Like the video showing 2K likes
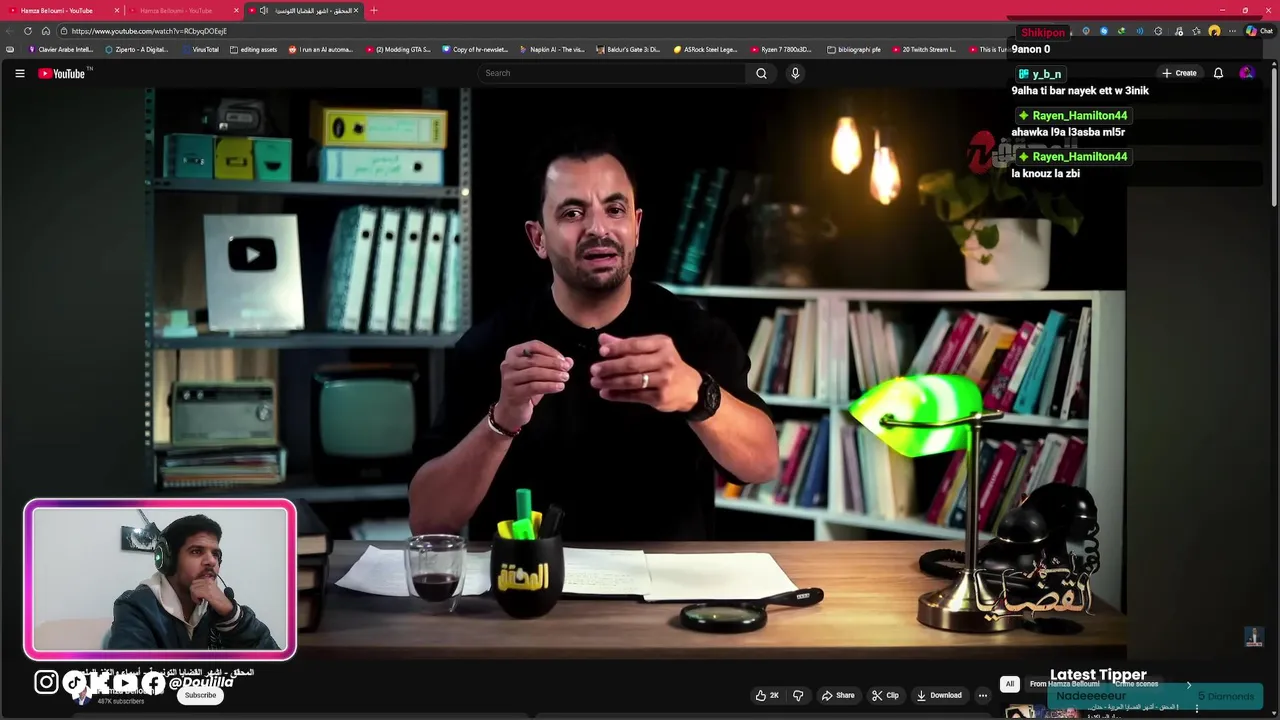Image resolution: width=1280 pixels, height=720 pixels. pos(767,695)
